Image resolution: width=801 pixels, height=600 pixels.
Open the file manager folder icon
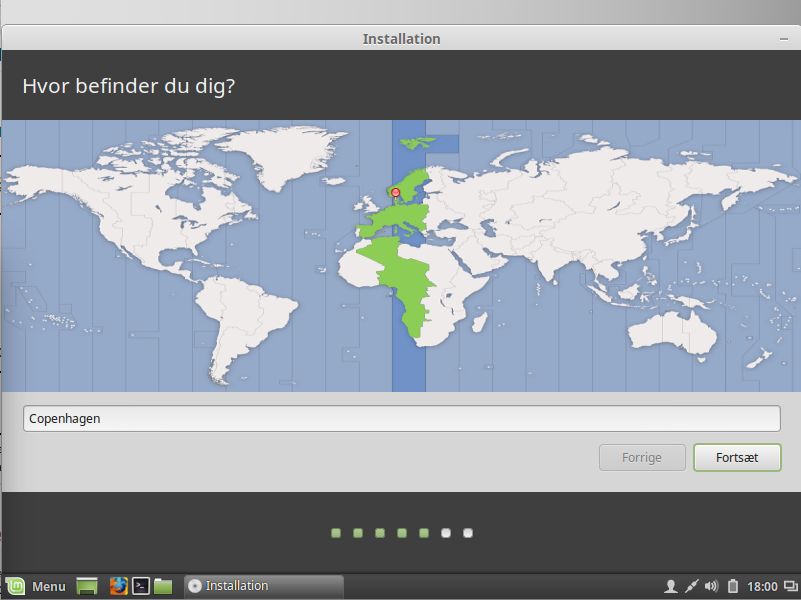coord(163,586)
